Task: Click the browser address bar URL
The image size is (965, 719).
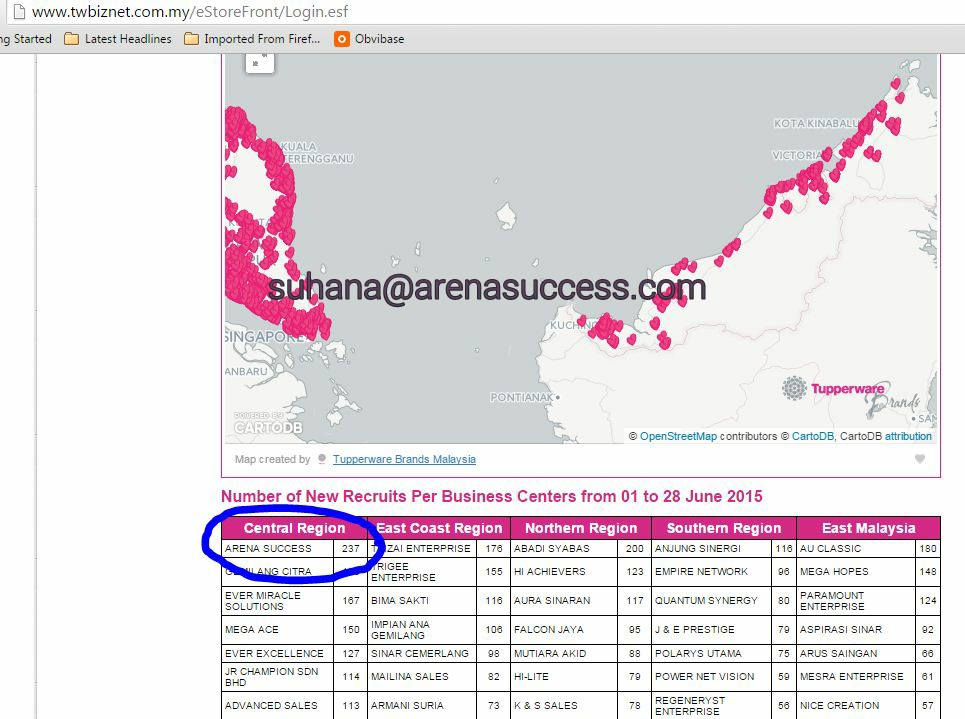Action: [190, 11]
